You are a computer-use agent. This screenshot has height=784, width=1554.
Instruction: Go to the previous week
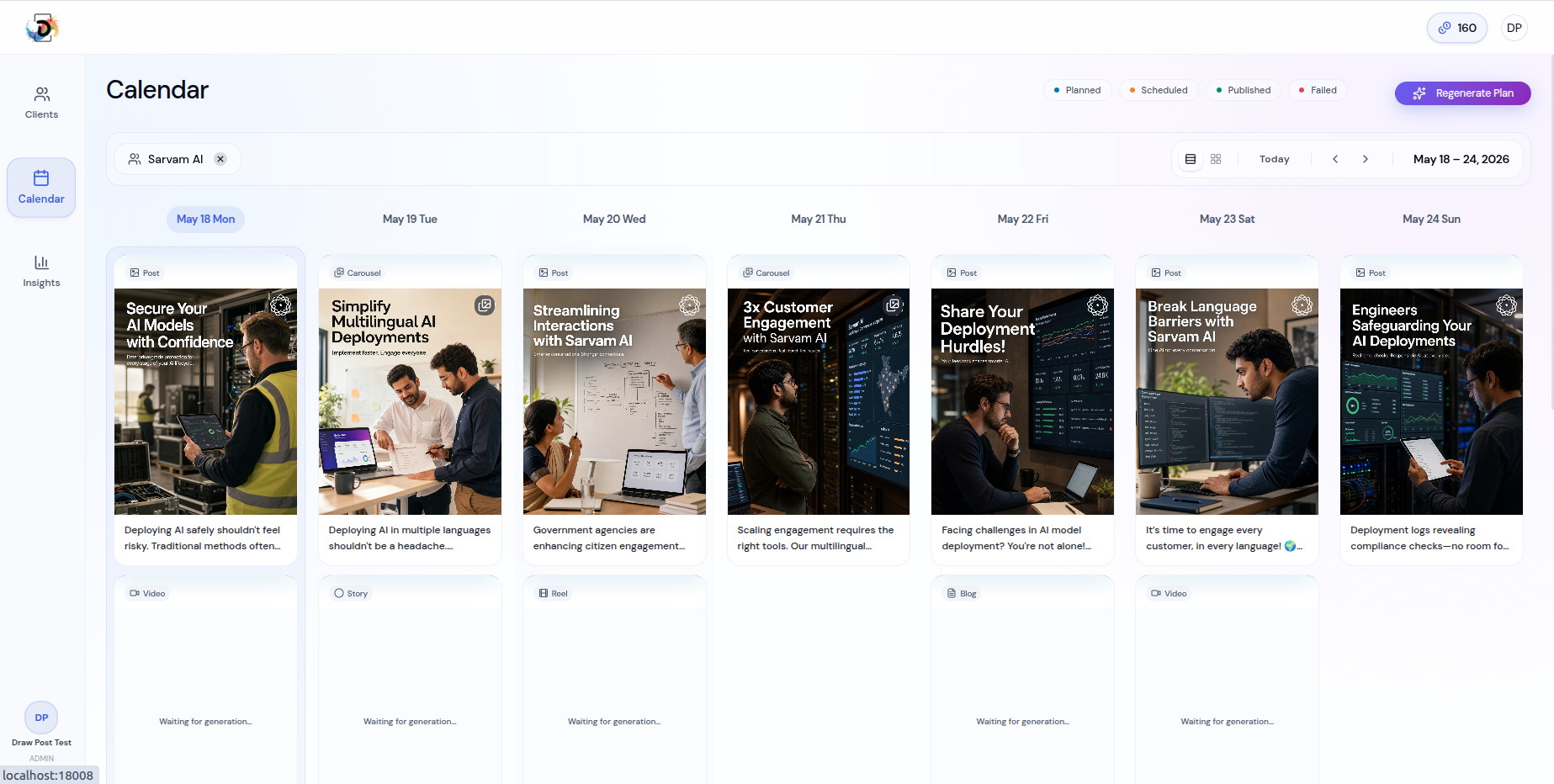coord(1335,159)
